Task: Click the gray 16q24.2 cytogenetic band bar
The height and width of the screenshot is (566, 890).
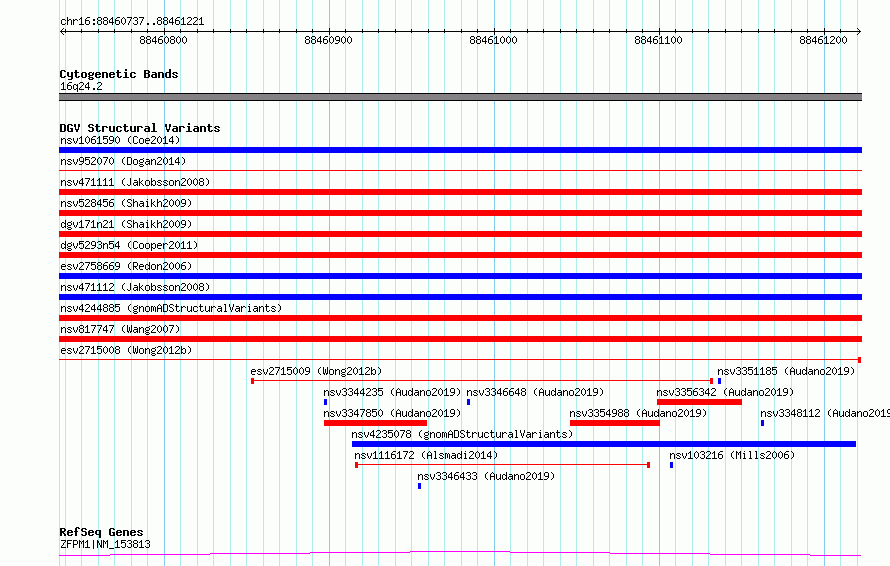Action: coord(460,97)
